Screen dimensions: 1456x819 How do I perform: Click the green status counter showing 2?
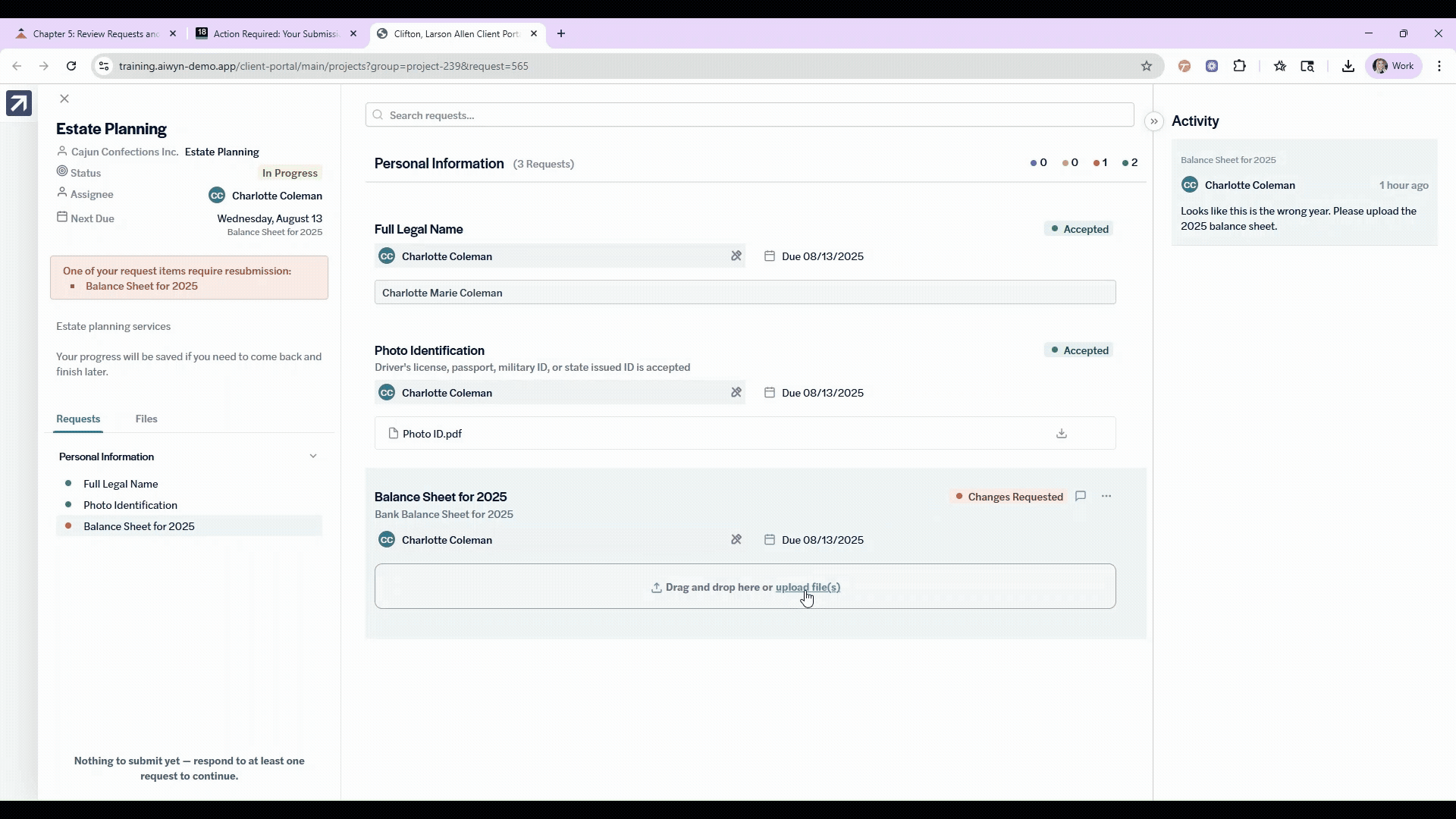[x=1130, y=162]
